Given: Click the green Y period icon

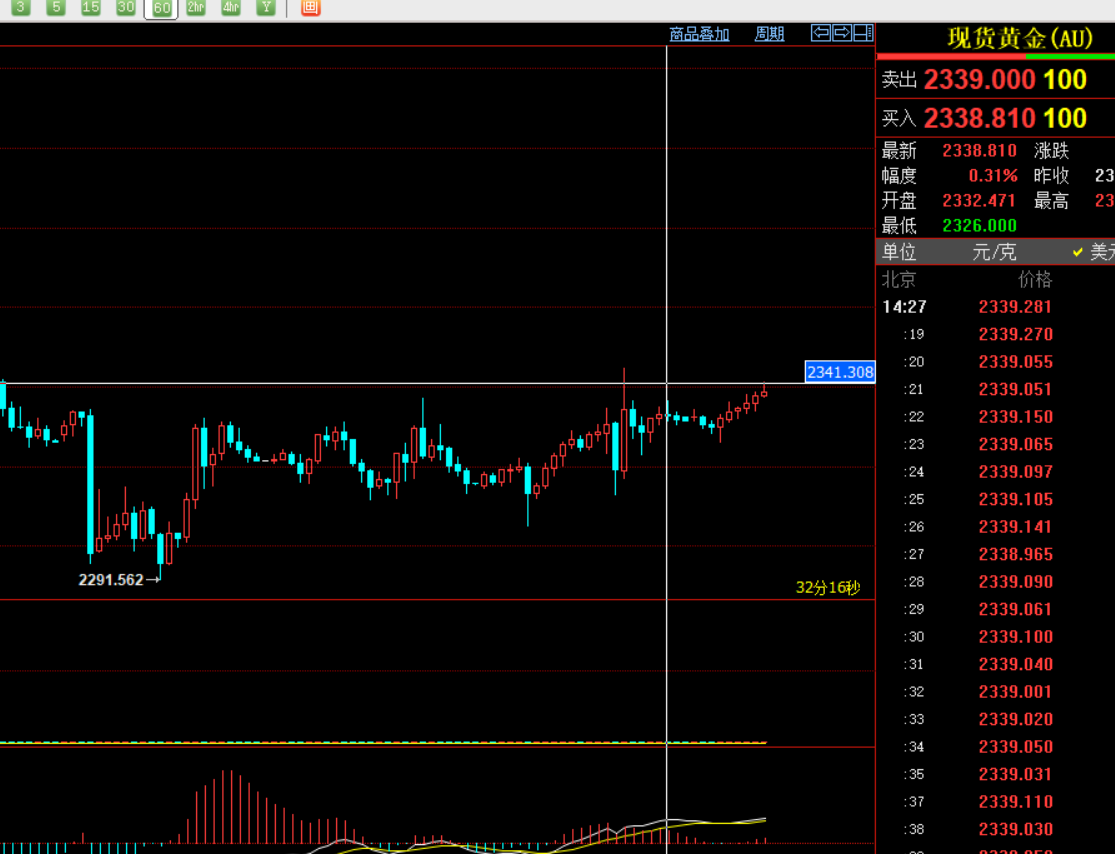Looking at the screenshot, I should point(265,7).
